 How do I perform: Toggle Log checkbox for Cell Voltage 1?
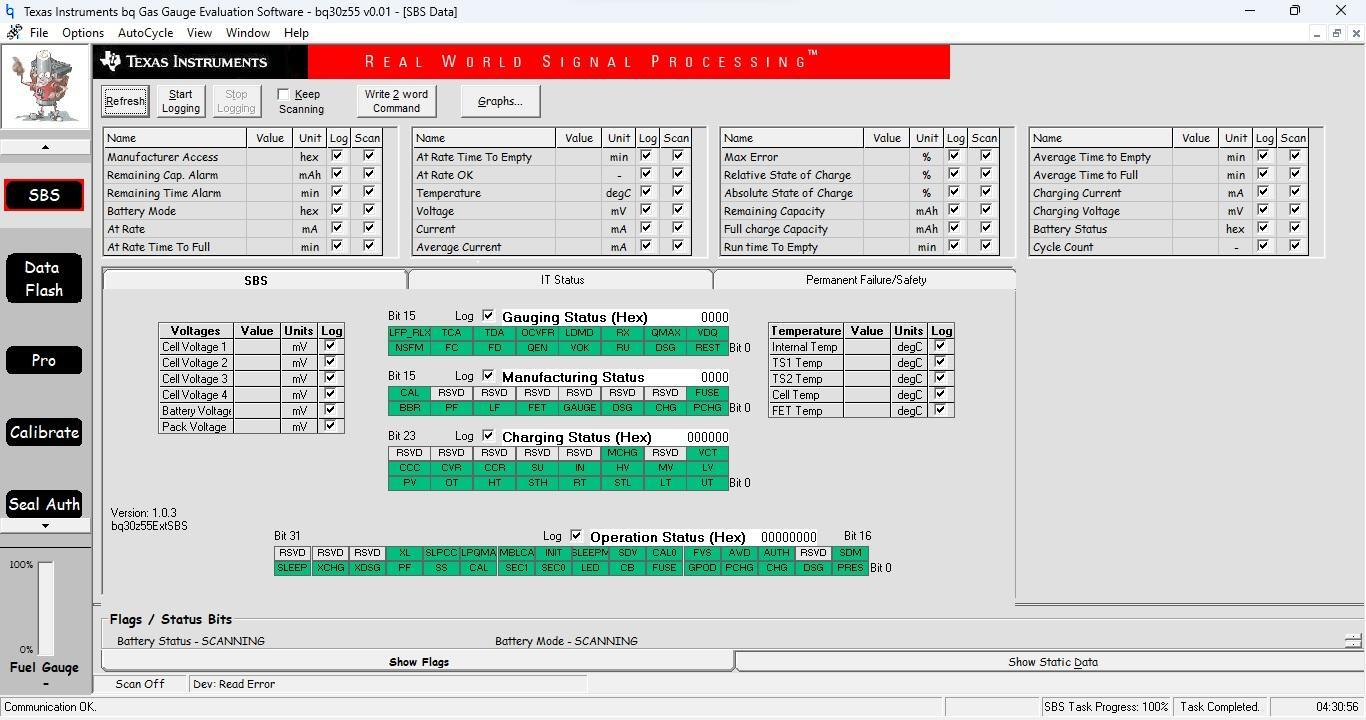[330, 346]
